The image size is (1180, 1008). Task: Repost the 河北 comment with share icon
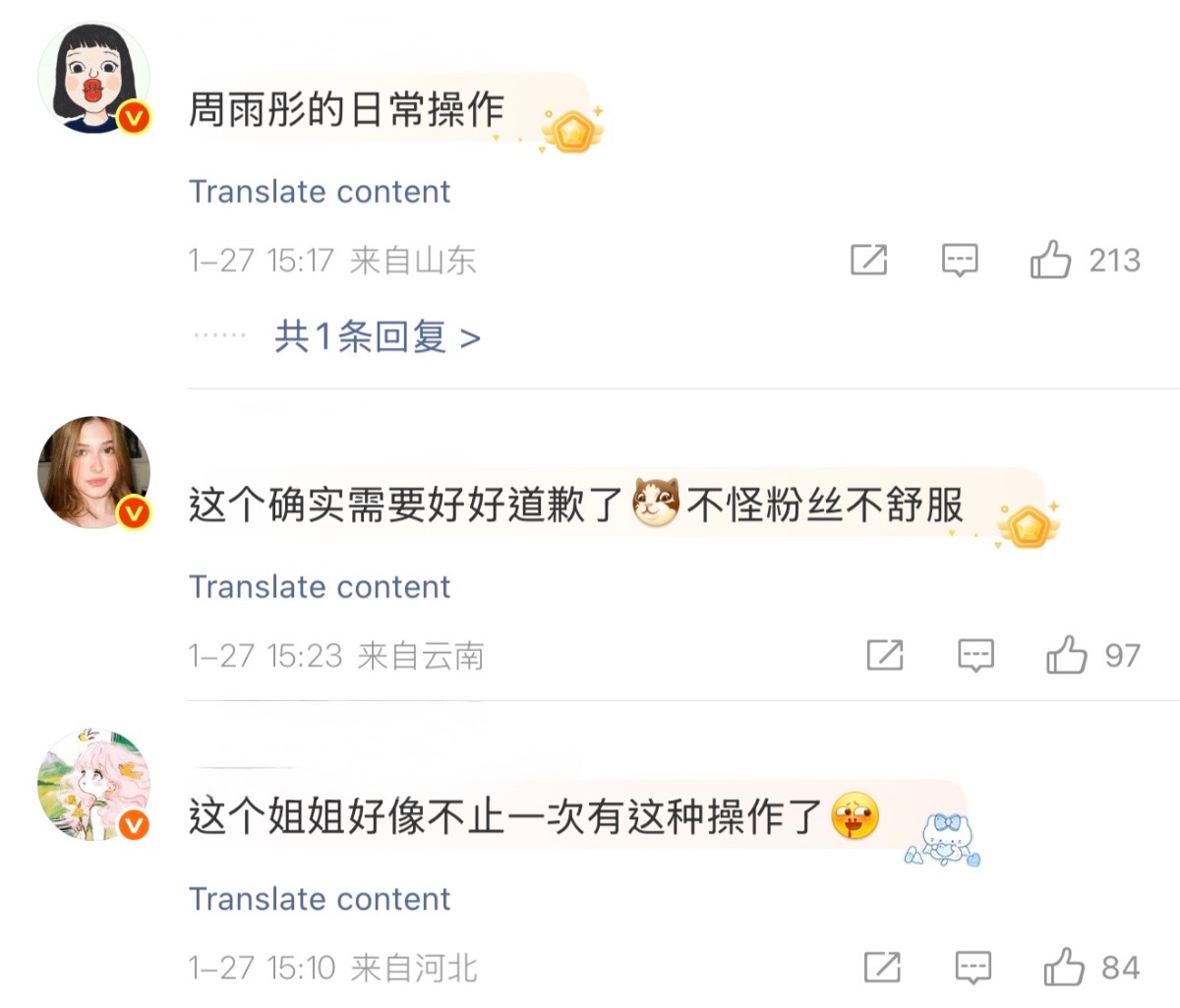(x=881, y=968)
